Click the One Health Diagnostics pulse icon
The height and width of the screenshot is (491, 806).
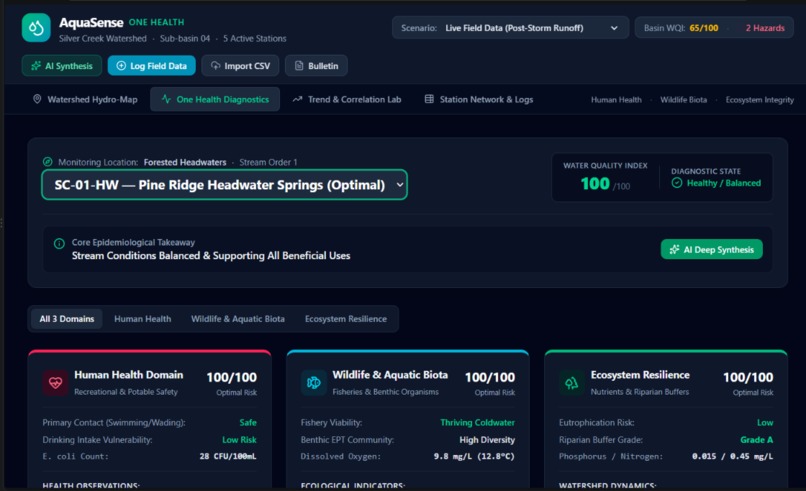[166, 99]
